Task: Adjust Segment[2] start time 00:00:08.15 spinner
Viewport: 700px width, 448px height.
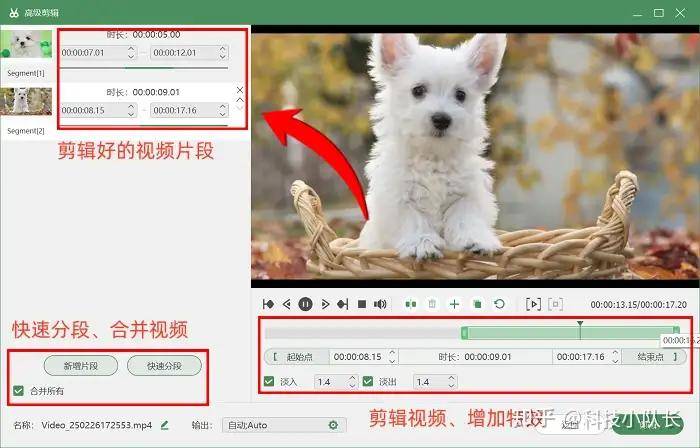Action: [131, 110]
